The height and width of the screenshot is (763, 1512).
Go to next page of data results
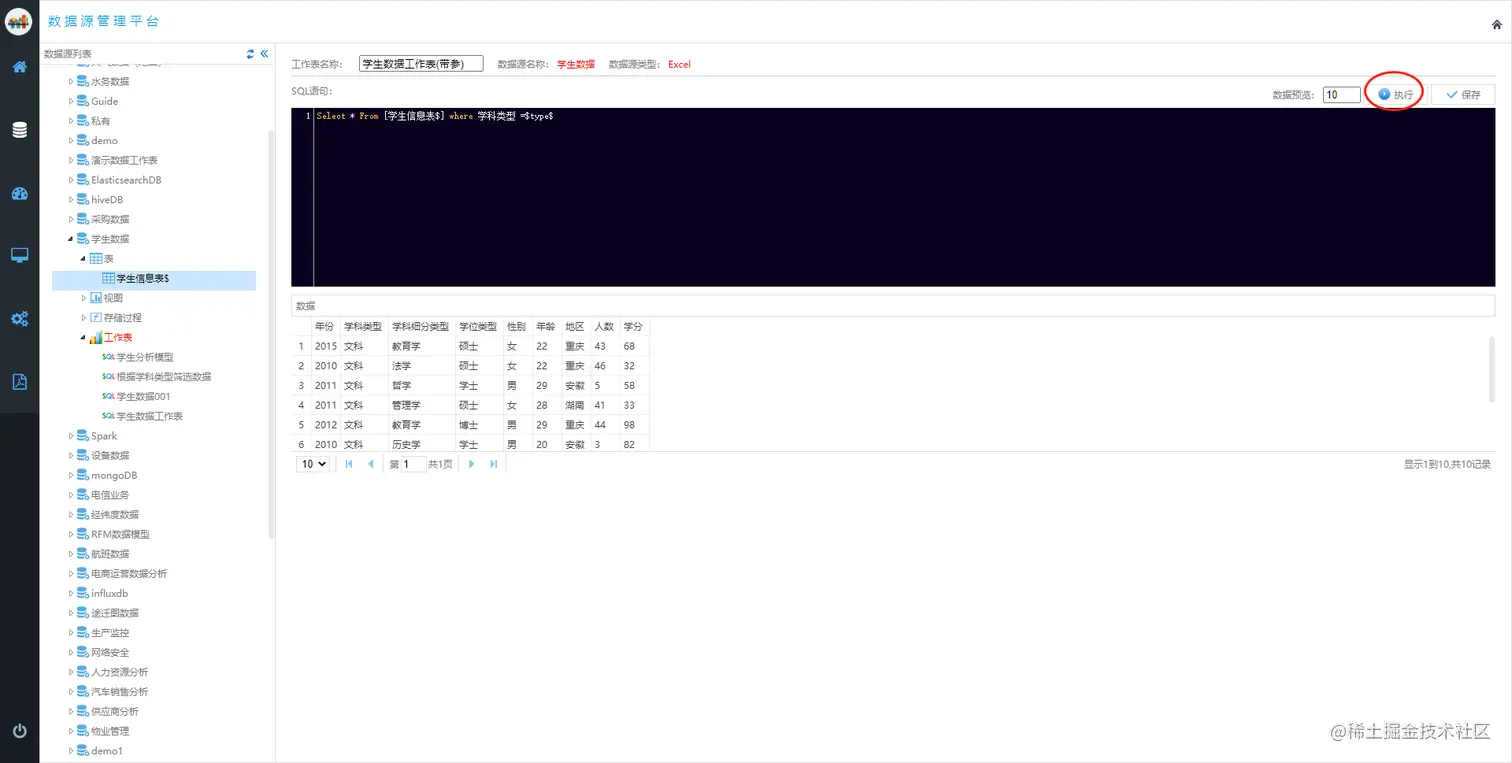pyautogui.click(x=472, y=464)
